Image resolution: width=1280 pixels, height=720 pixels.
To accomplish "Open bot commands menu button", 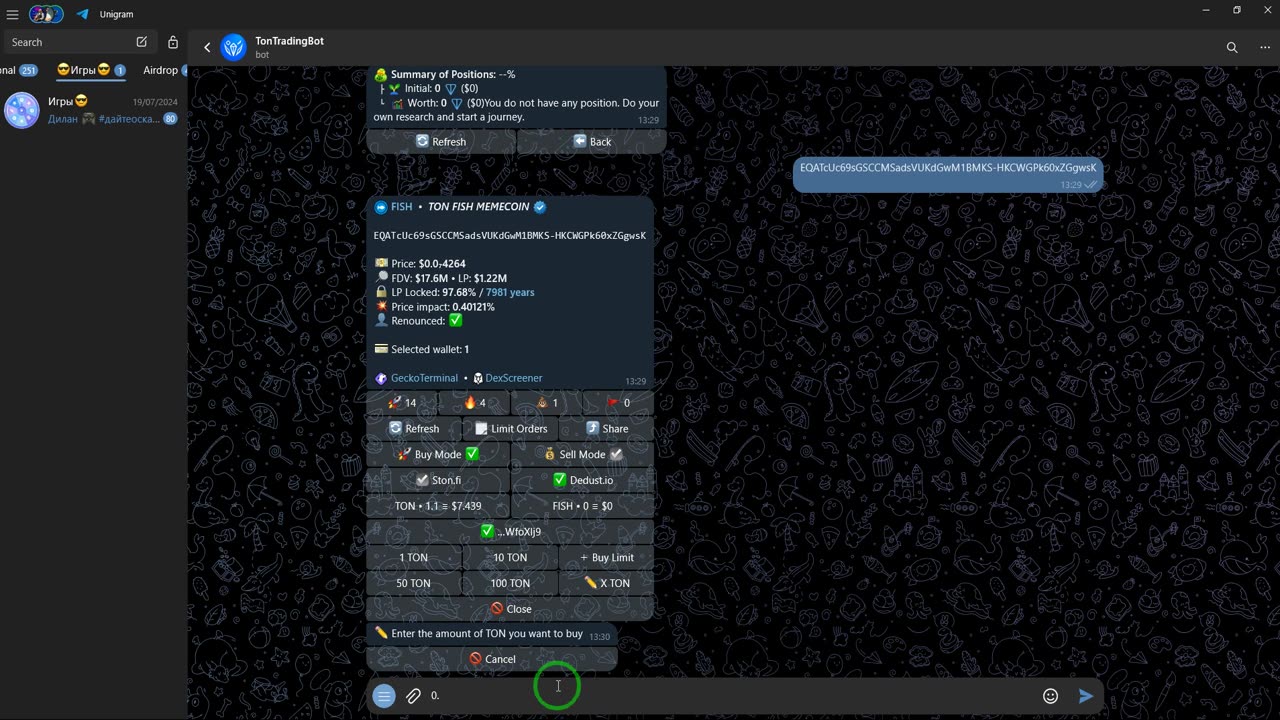I will pos(384,696).
